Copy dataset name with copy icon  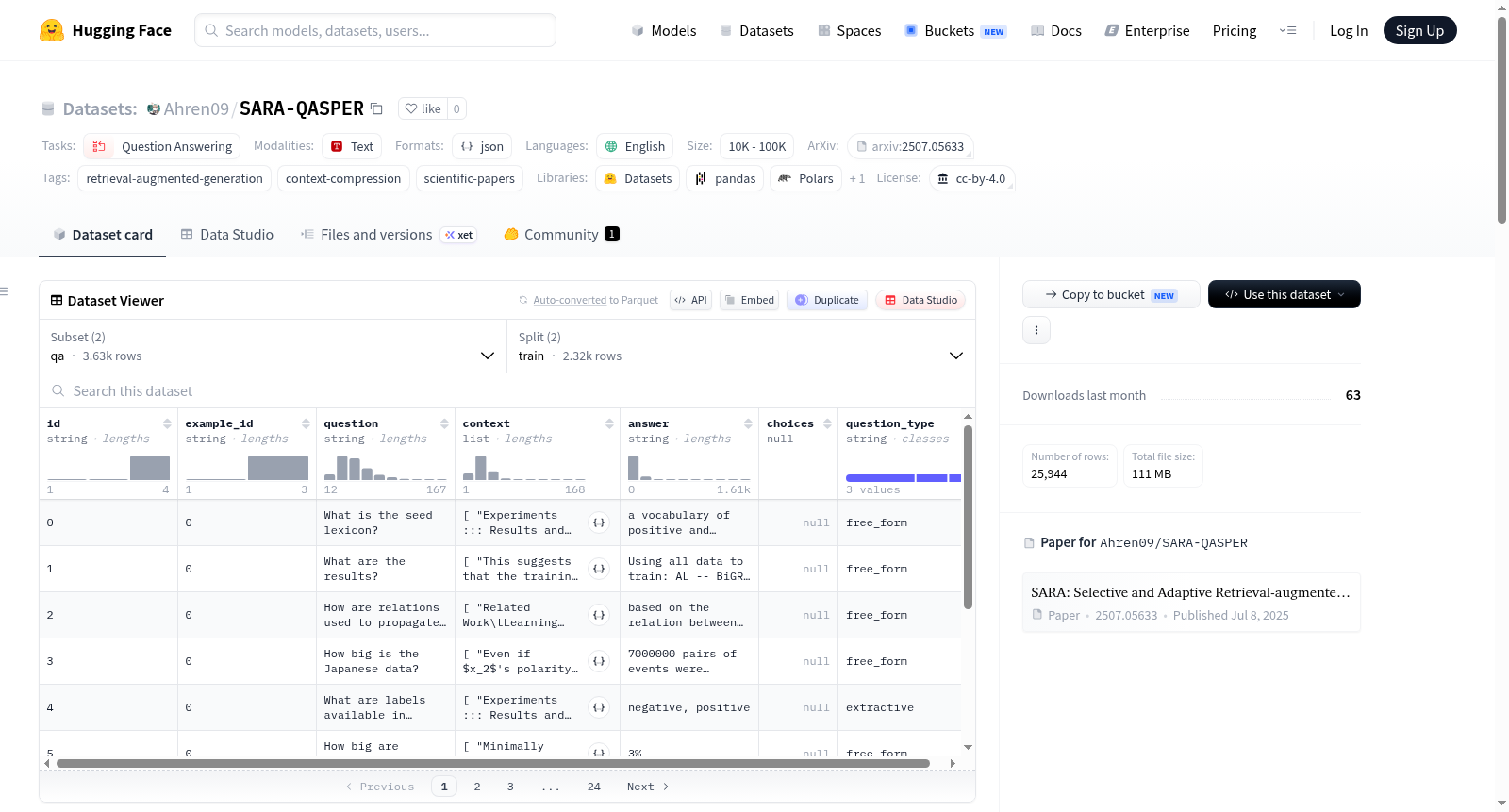pos(376,108)
